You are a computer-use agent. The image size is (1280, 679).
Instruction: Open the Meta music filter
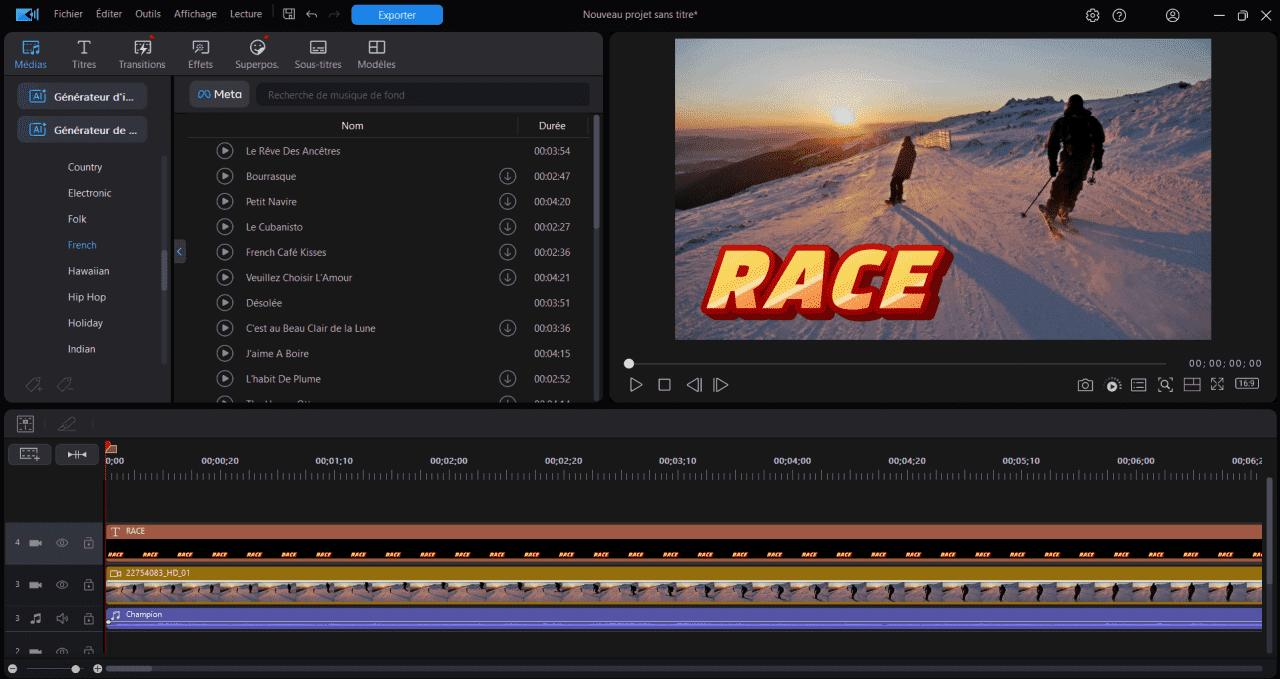(219, 93)
